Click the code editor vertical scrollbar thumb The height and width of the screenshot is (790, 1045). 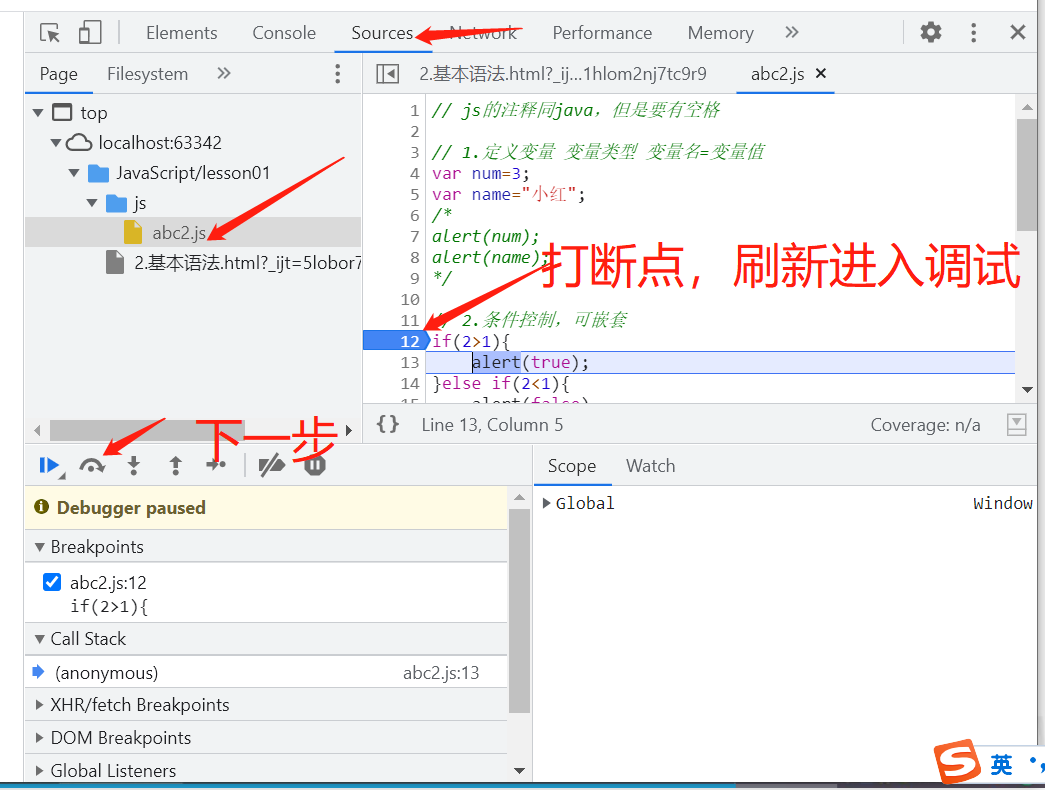click(x=1027, y=175)
